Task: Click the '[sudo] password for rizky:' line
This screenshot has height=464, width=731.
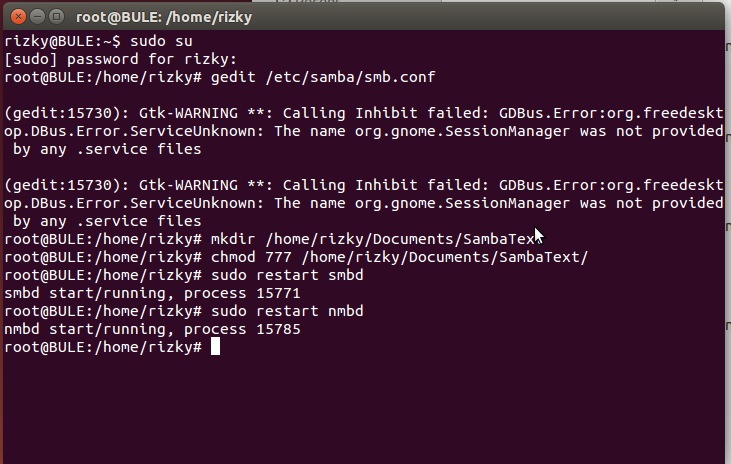Action: click(122, 59)
